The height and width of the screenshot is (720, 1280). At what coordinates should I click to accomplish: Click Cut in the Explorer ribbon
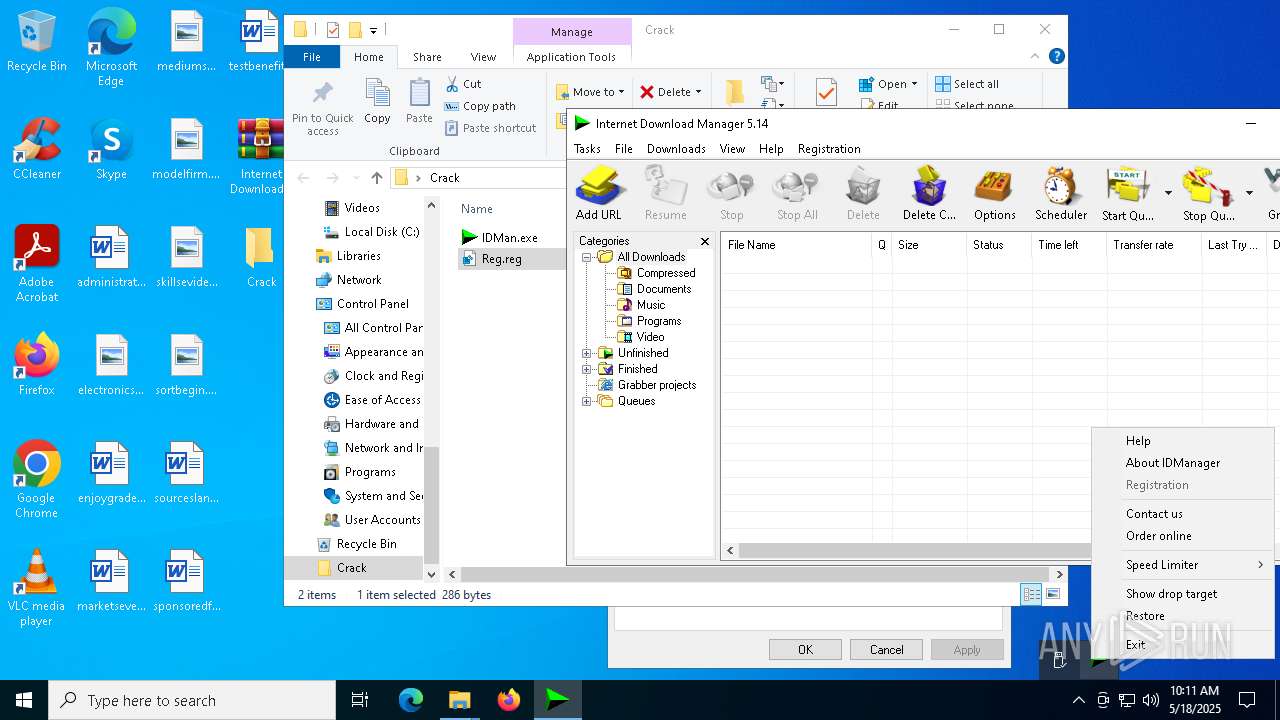pyautogui.click(x=463, y=84)
